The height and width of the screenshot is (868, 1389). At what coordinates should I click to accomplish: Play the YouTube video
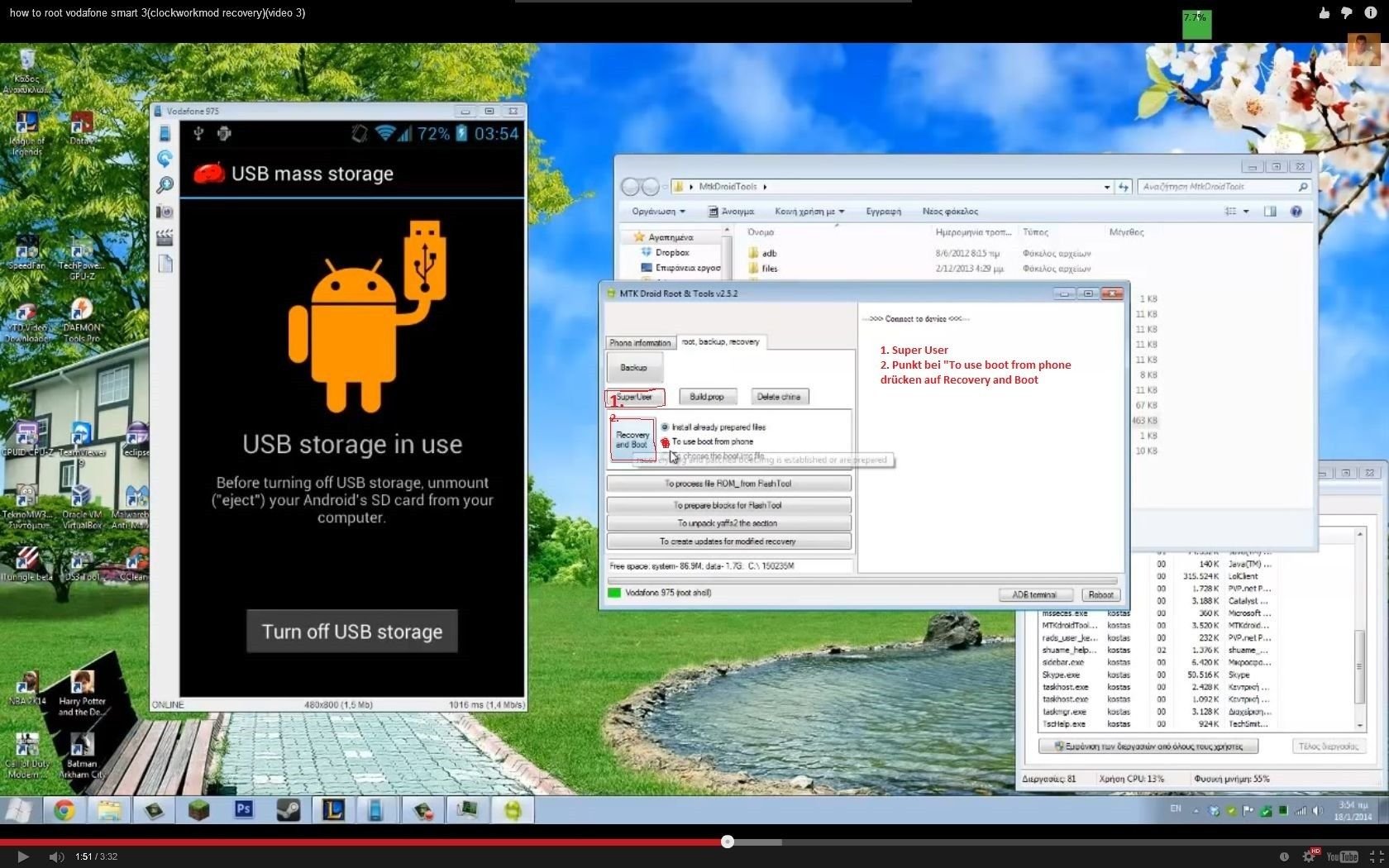pos(22,856)
